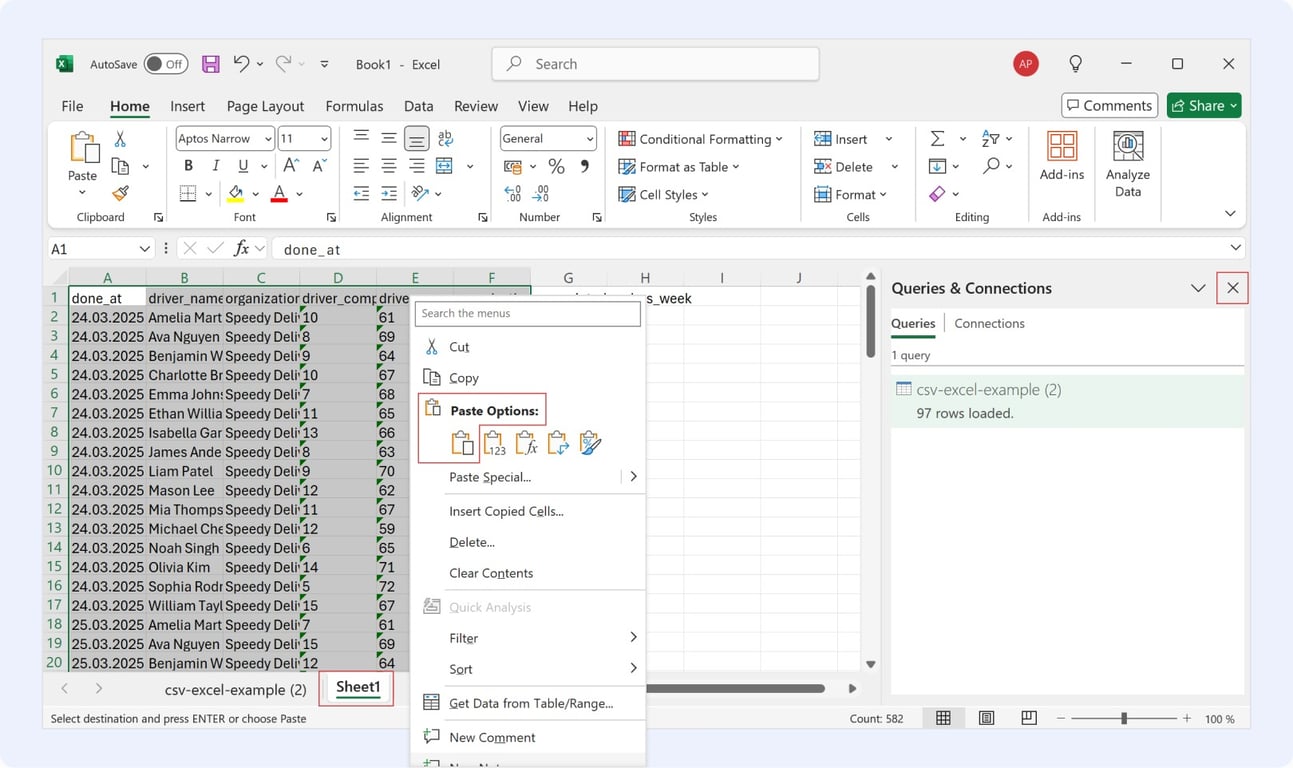1293x768 pixels.
Task: Toggle the AutoSave switch
Action: (x=166, y=64)
